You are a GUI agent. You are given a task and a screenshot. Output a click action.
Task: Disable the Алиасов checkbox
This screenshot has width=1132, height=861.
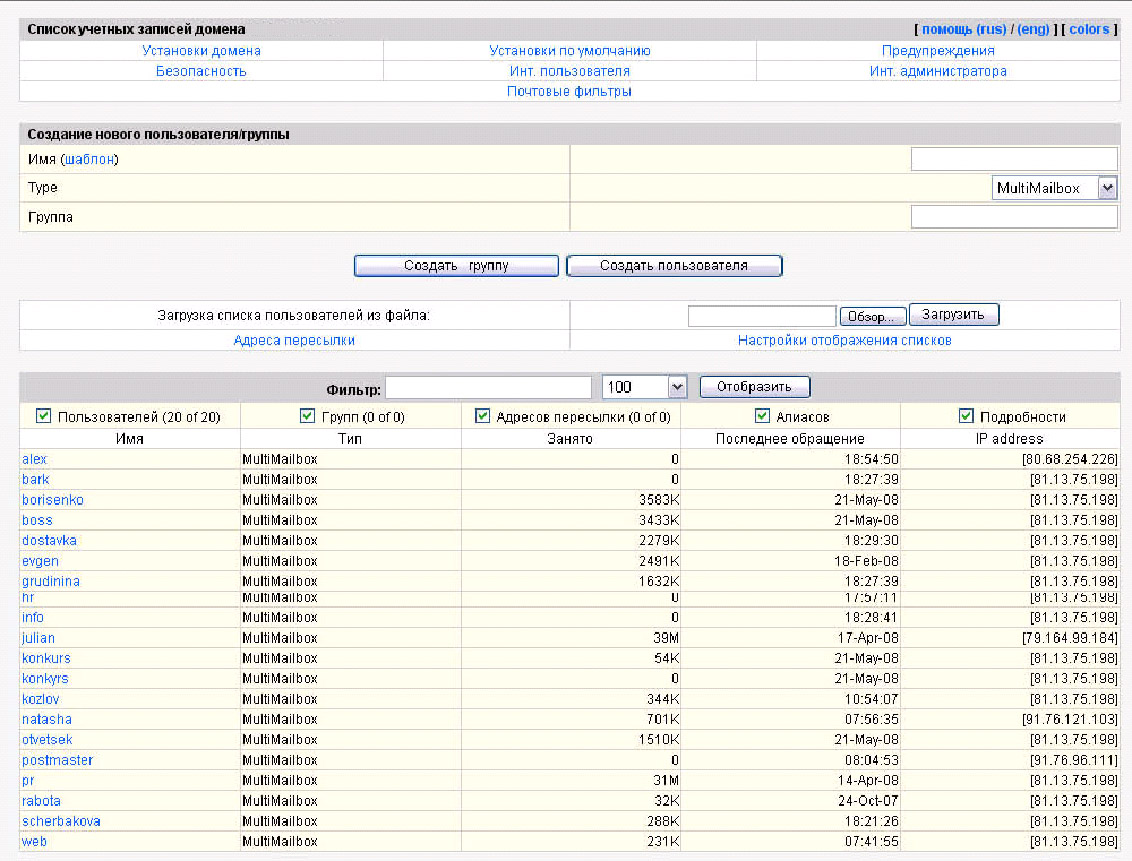[762, 417]
